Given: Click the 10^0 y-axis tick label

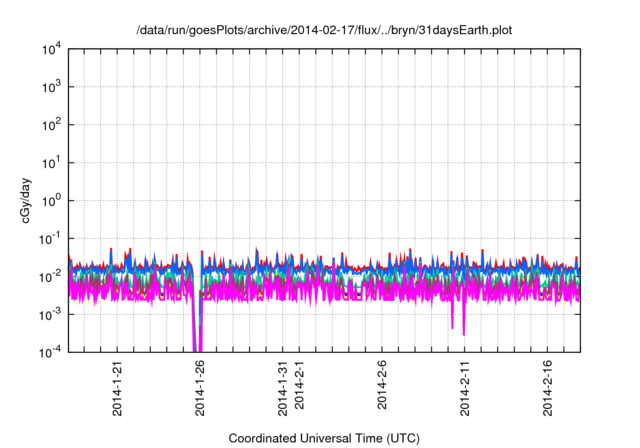Looking at the screenshot, I should [51, 200].
